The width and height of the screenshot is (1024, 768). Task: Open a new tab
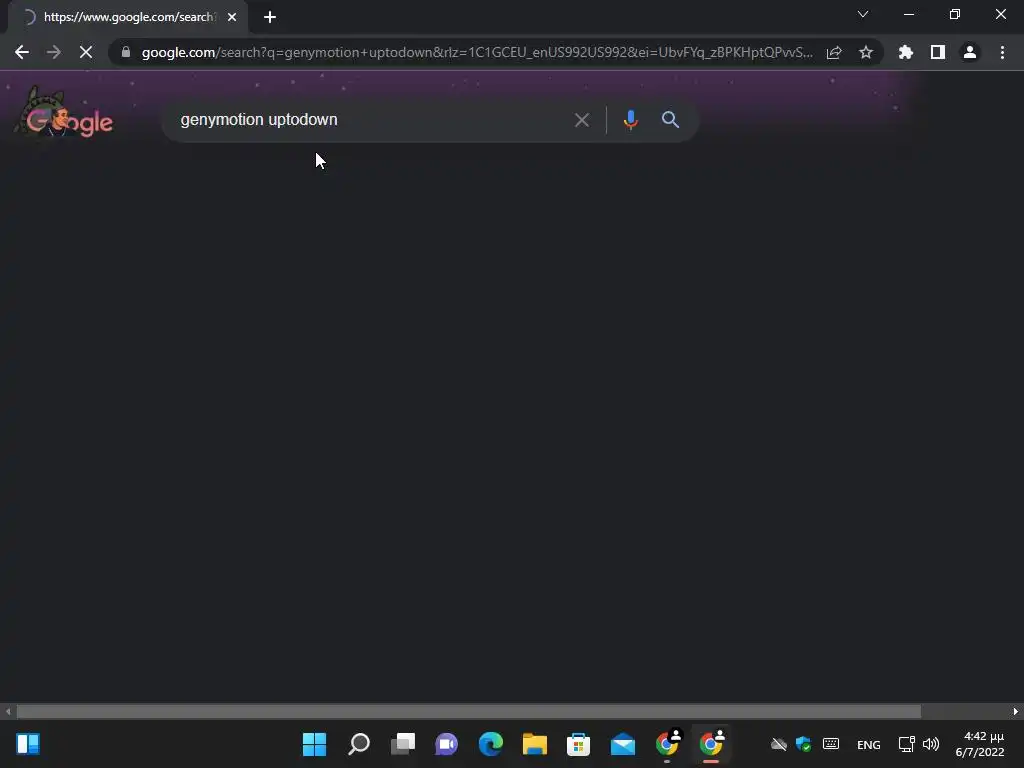point(270,17)
